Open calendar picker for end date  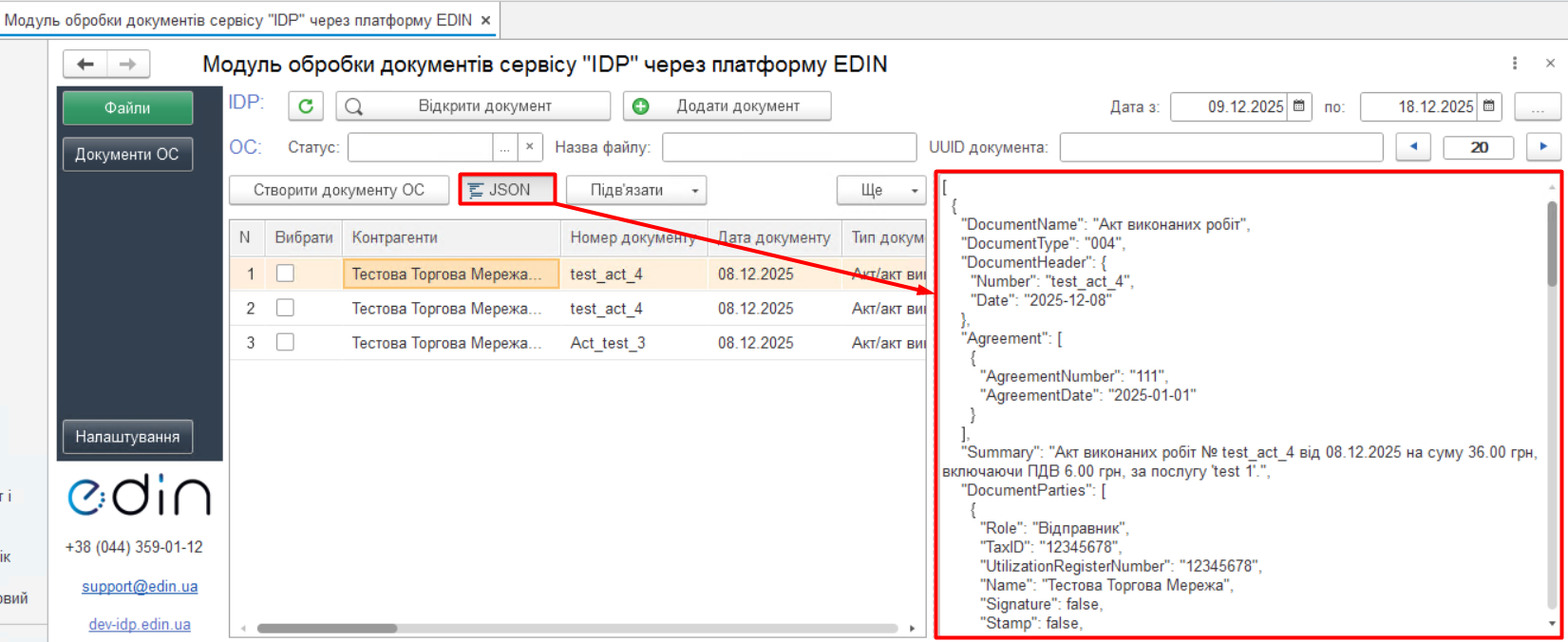coord(1489,106)
